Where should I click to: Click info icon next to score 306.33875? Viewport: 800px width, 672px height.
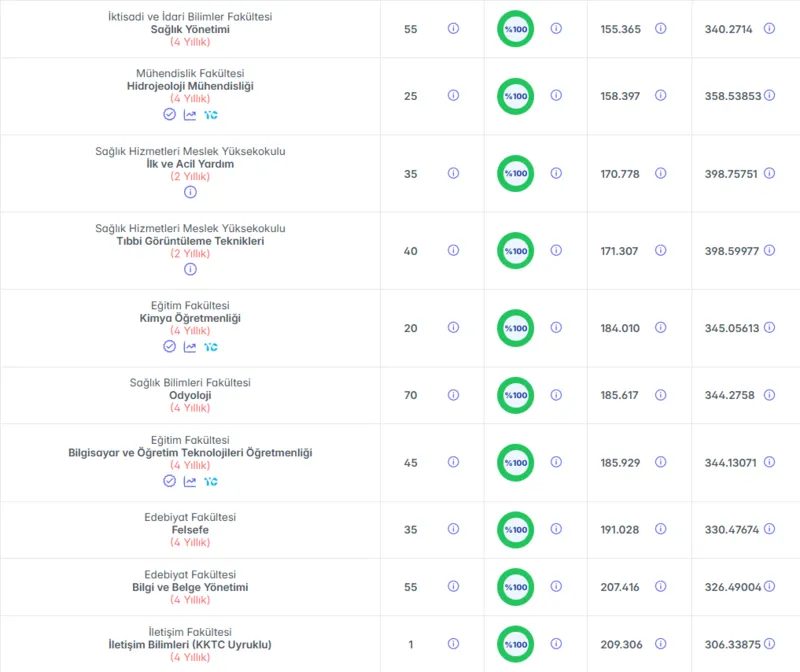click(769, 644)
